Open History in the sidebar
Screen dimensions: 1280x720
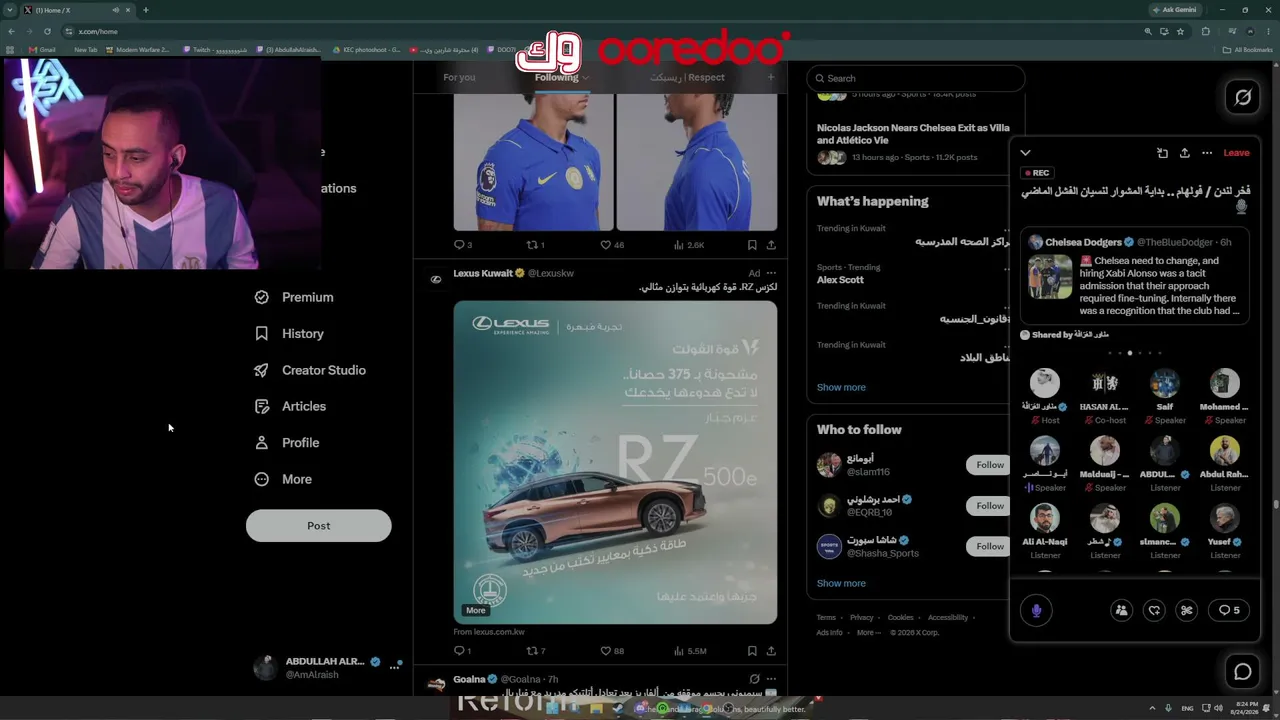[289, 334]
